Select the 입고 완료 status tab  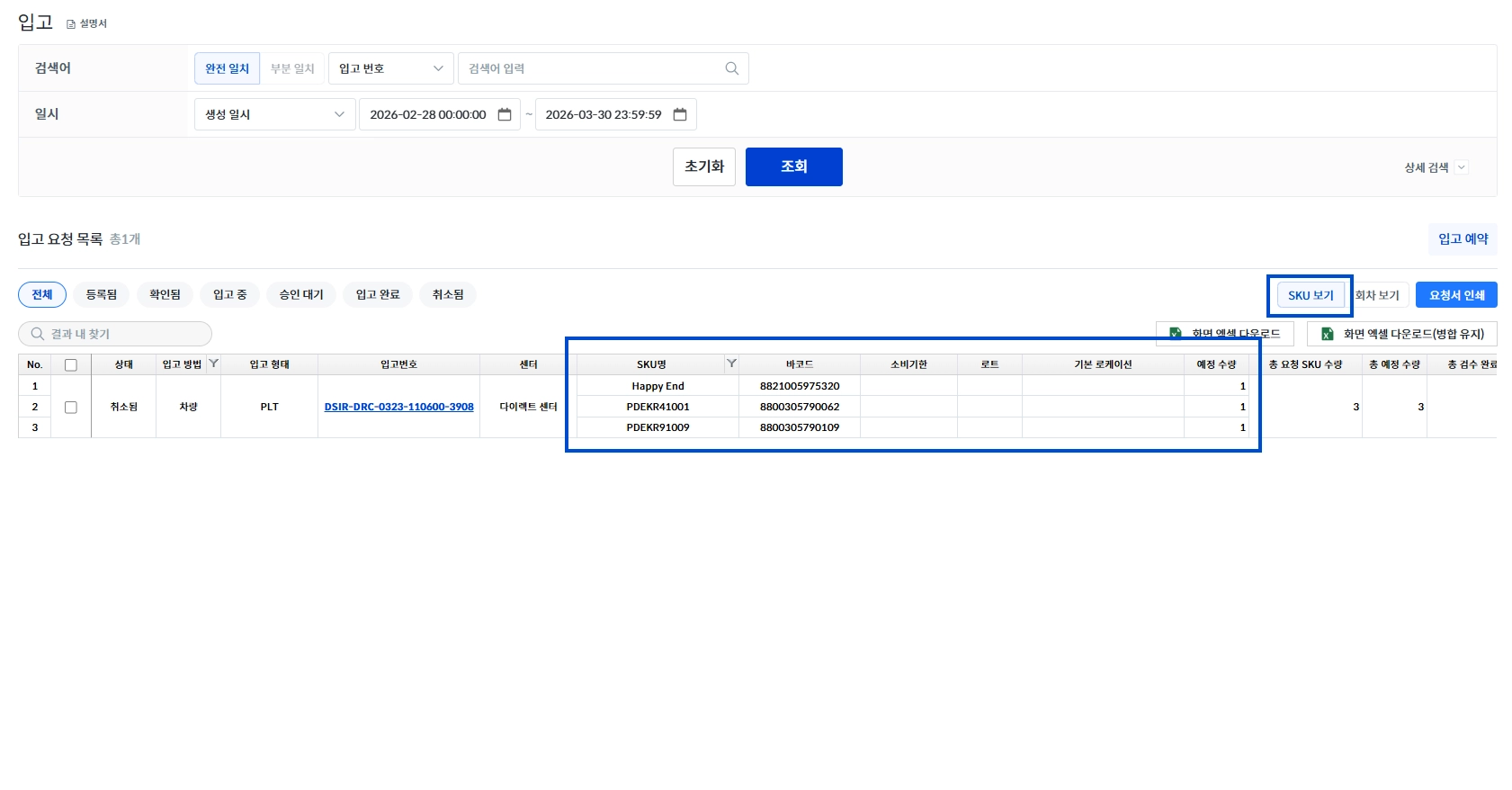pyautogui.click(x=378, y=294)
